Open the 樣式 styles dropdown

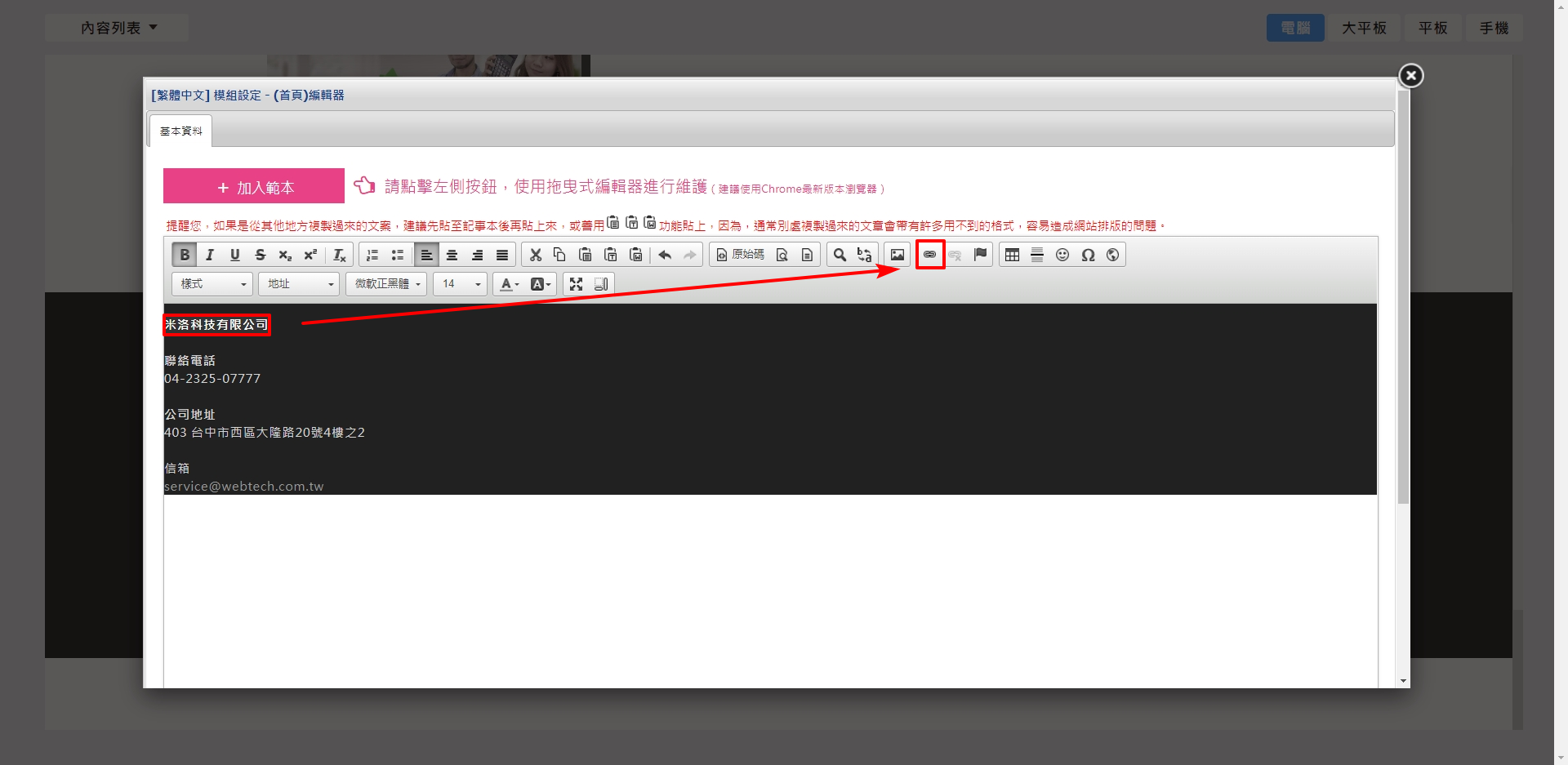click(x=212, y=284)
